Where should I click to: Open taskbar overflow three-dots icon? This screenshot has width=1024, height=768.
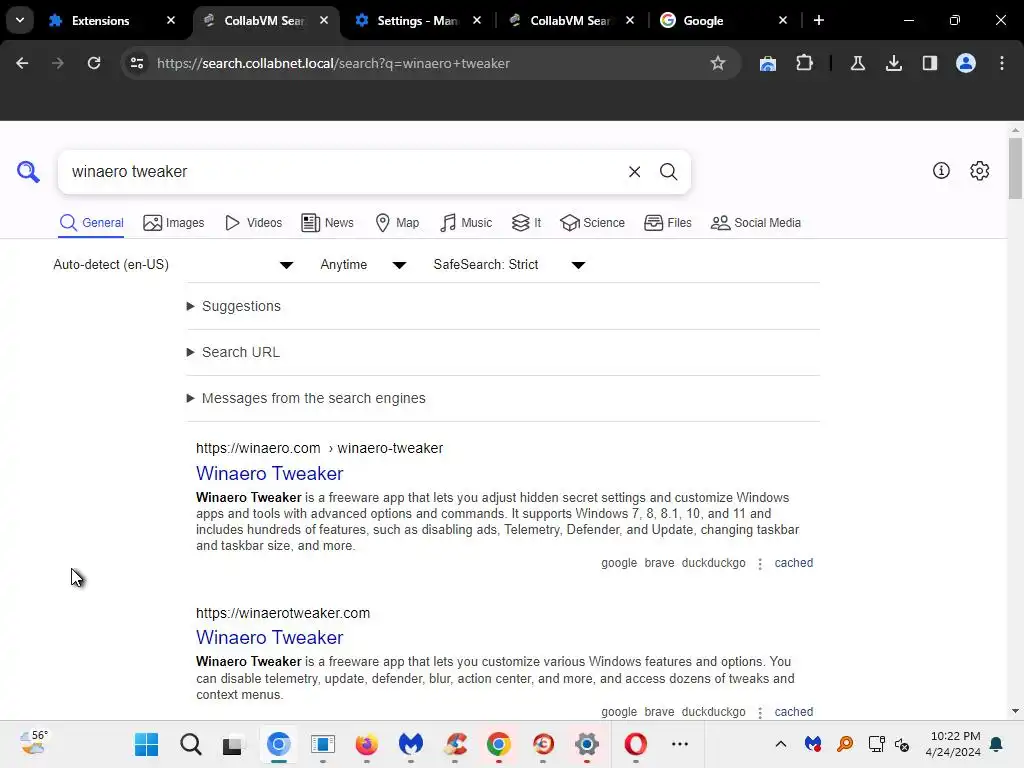[680, 744]
